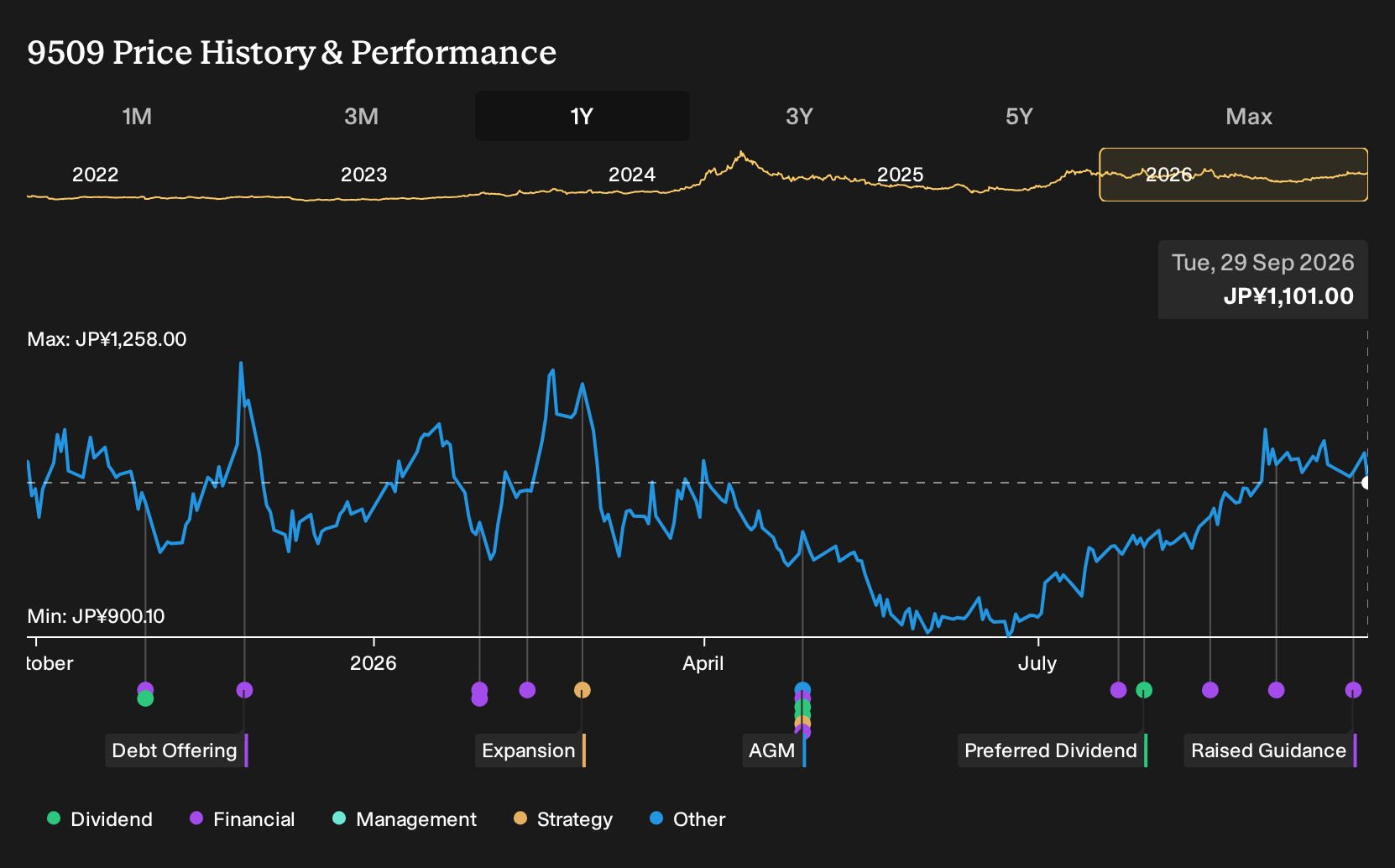Jump to 2024 in the overview sparkline
Screen dimensions: 1395x868
click(631, 175)
